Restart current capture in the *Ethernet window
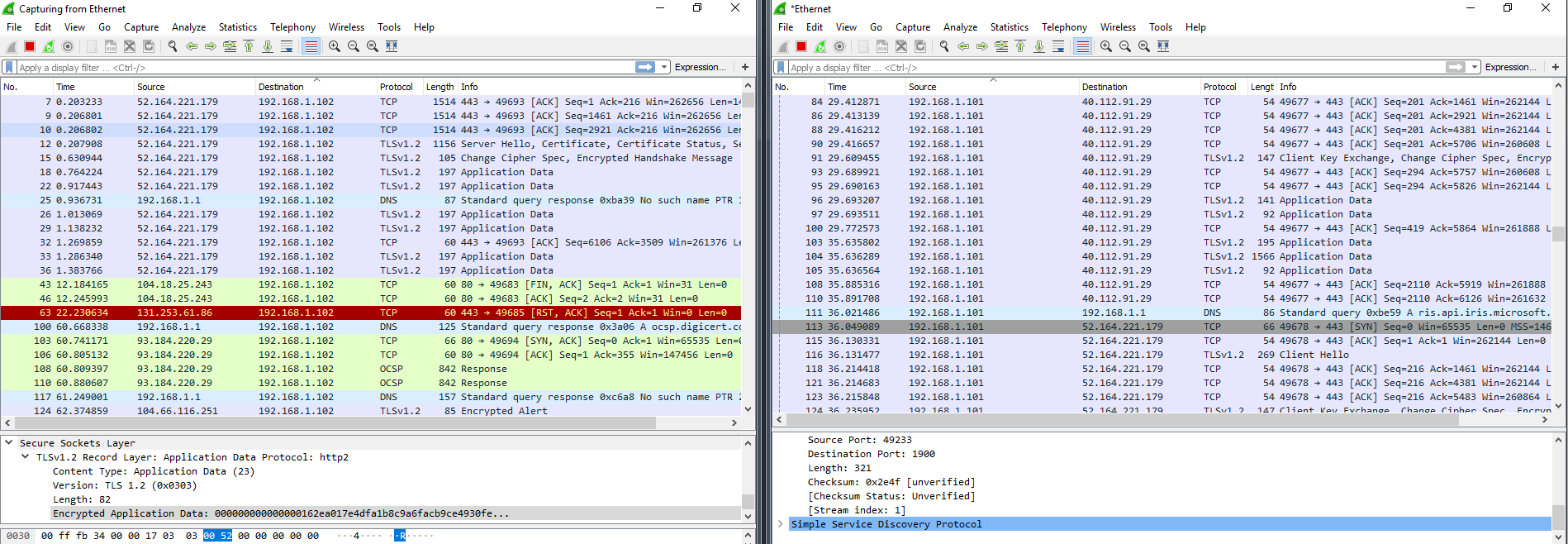Viewport: 1568px width, 544px height. pyautogui.click(x=820, y=46)
